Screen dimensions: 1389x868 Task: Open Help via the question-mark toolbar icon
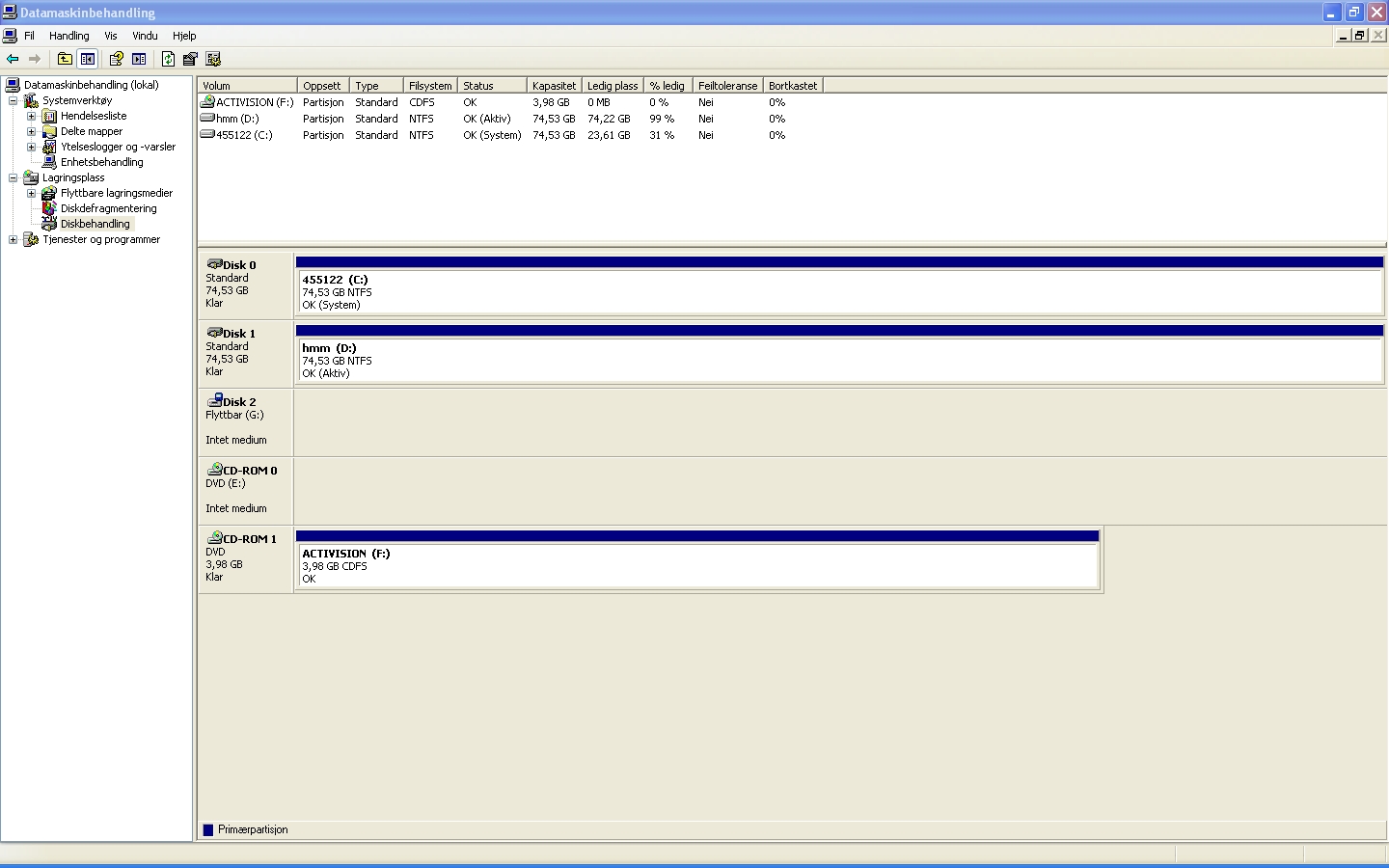click(116, 59)
